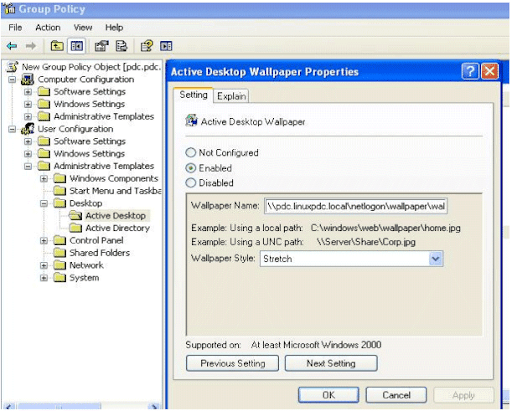Expand the Control Panel tree node

[x=44, y=240]
